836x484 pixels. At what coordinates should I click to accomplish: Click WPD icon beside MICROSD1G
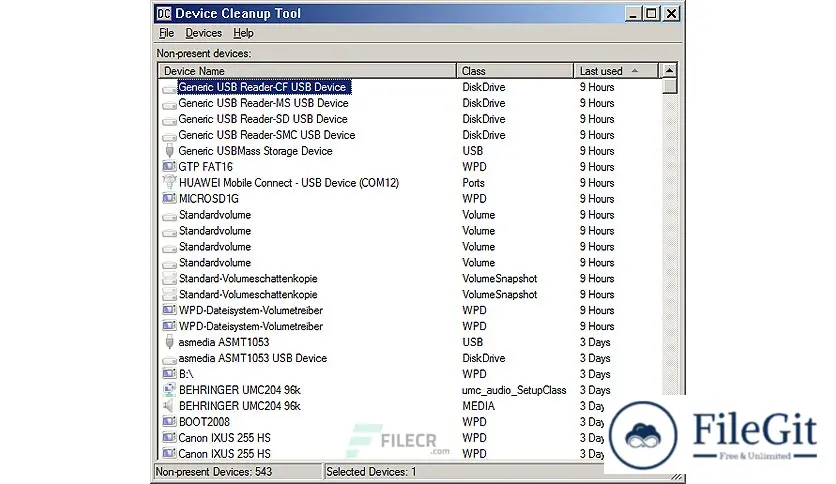(169, 198)
